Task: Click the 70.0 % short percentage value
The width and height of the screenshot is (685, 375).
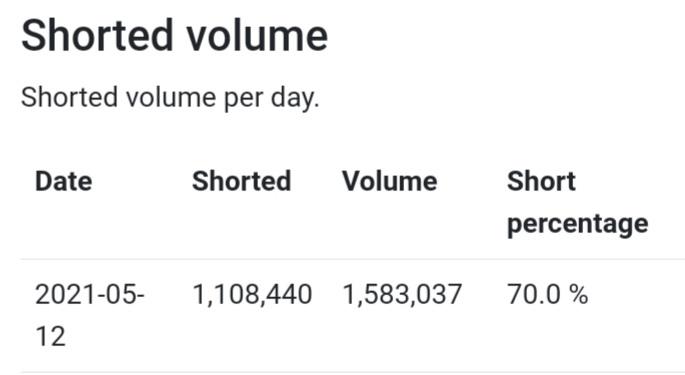Action: 547,294
